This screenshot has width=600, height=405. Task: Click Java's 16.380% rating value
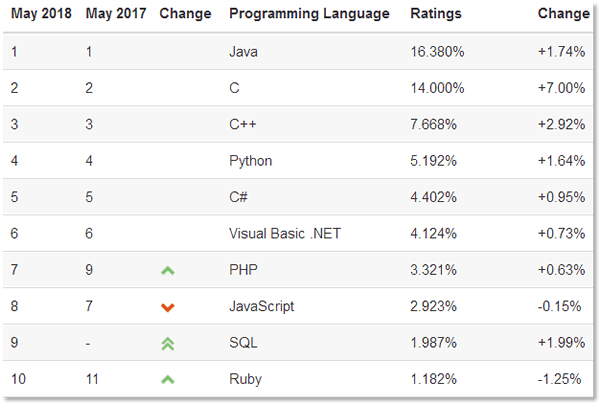tap(438, 51)
